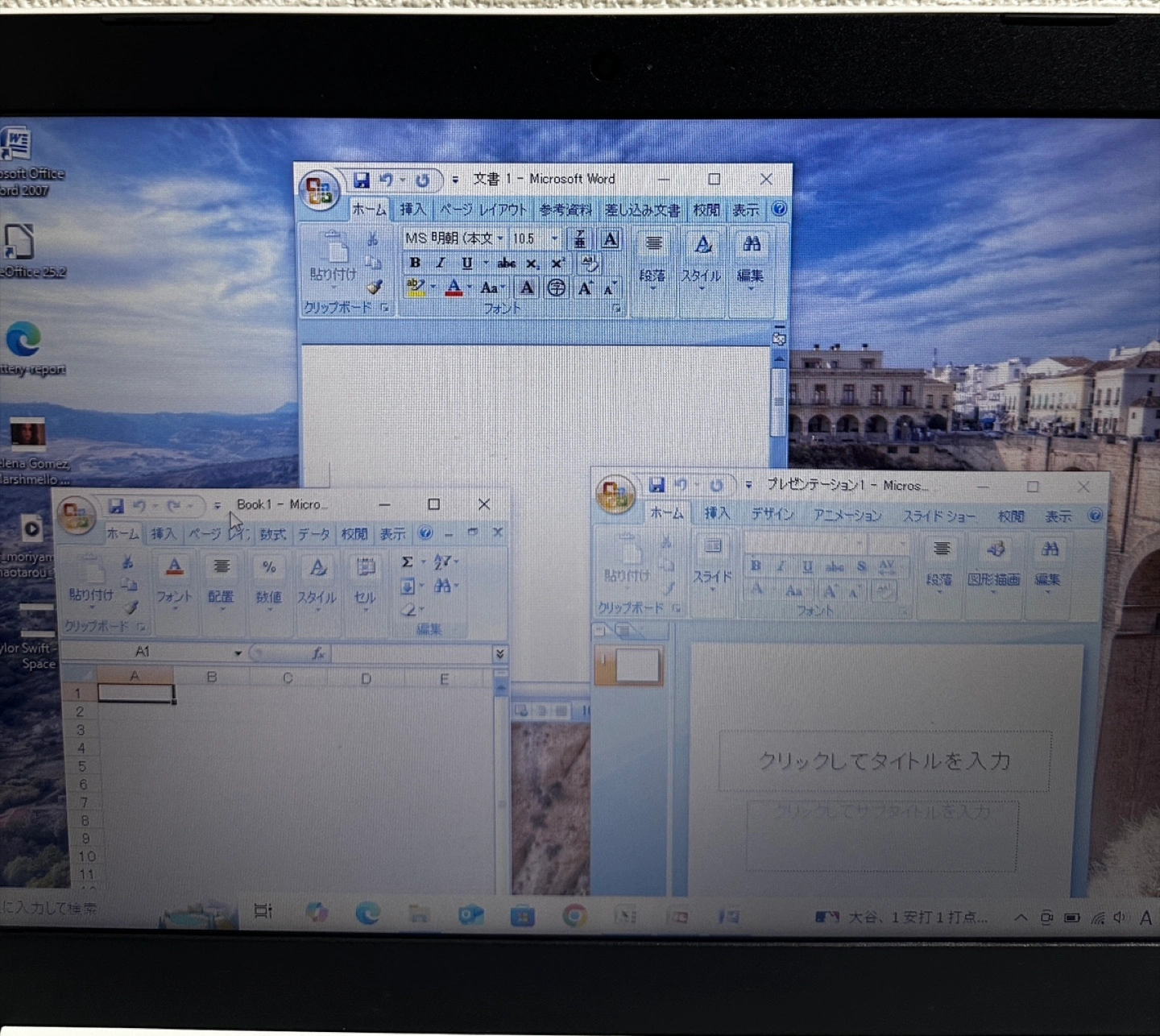Toggle strikethrough in PowerPoint font group
Viewport: 1160px width, 1036px height.
[835, 566]
